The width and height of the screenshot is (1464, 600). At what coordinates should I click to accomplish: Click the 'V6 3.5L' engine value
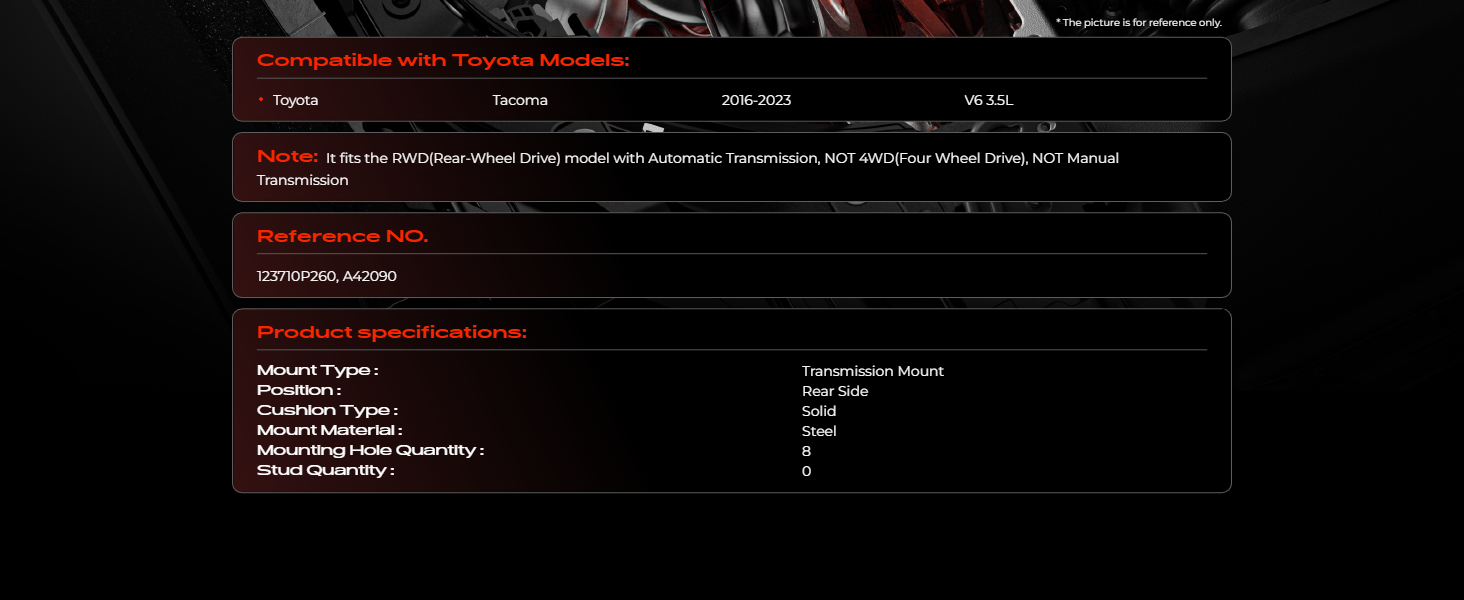[989, 100]
